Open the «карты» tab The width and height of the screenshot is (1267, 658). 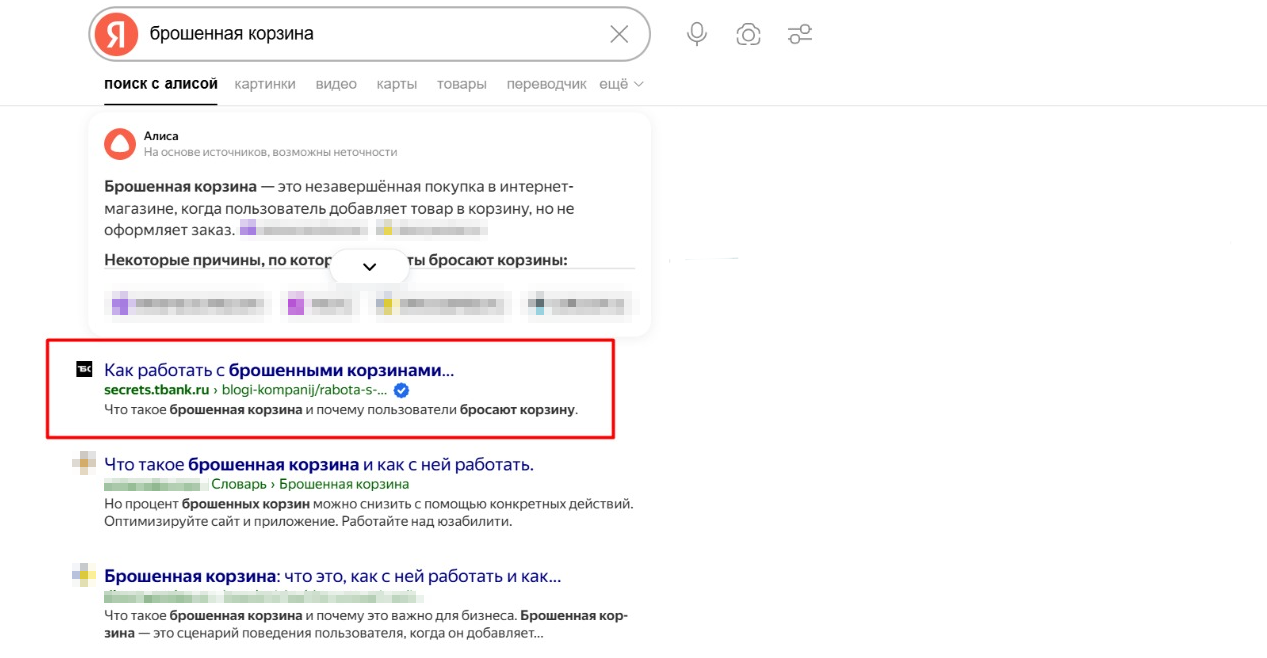coord(396,84)
